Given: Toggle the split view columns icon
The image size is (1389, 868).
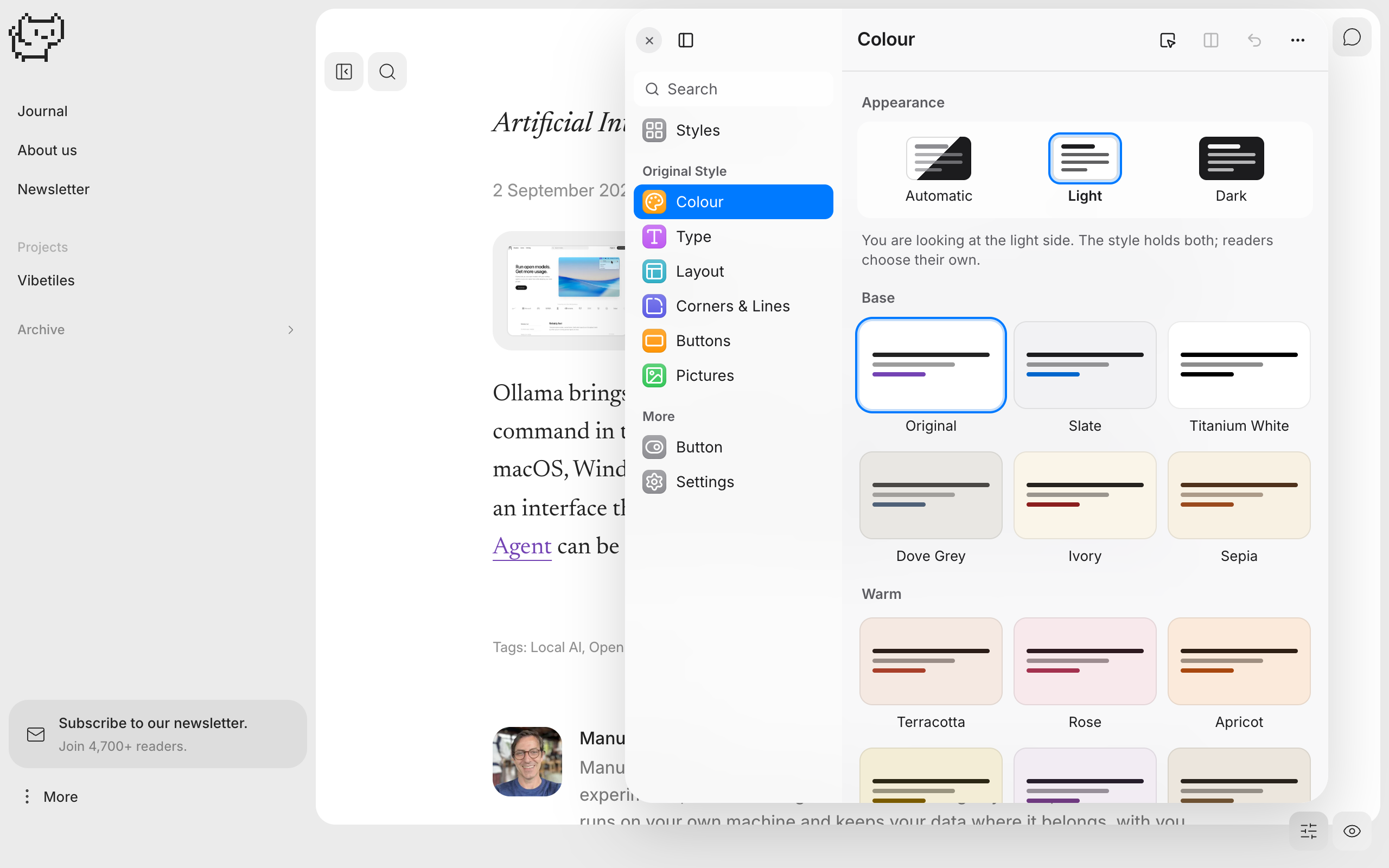Looking at the screenshot, I should [1211, 40].
